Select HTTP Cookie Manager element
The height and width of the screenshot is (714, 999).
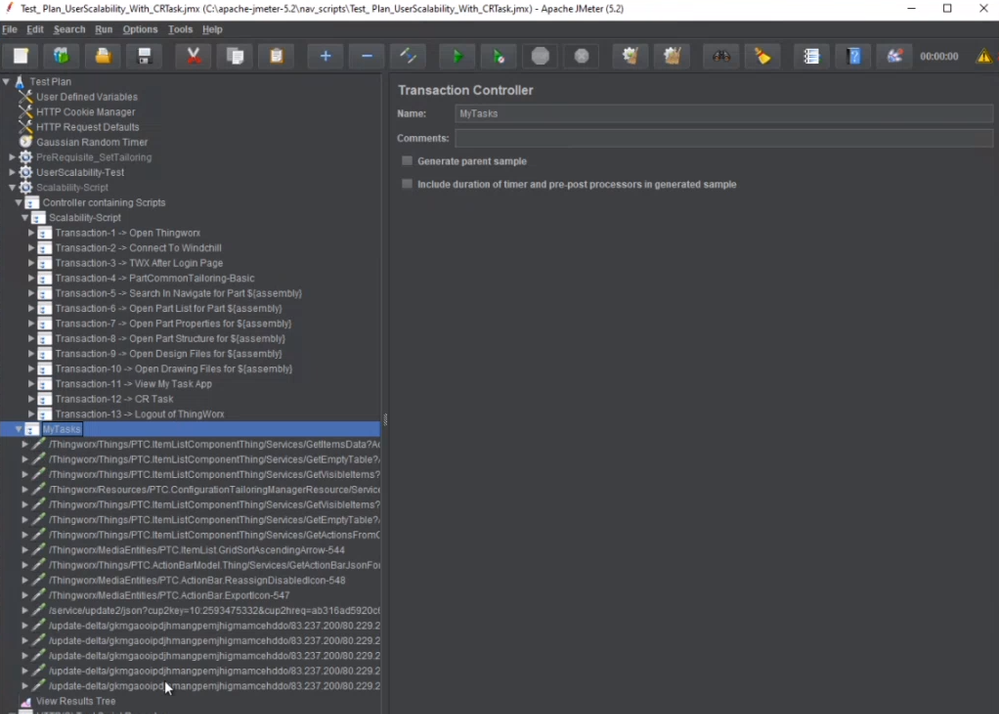coord(85,112)
